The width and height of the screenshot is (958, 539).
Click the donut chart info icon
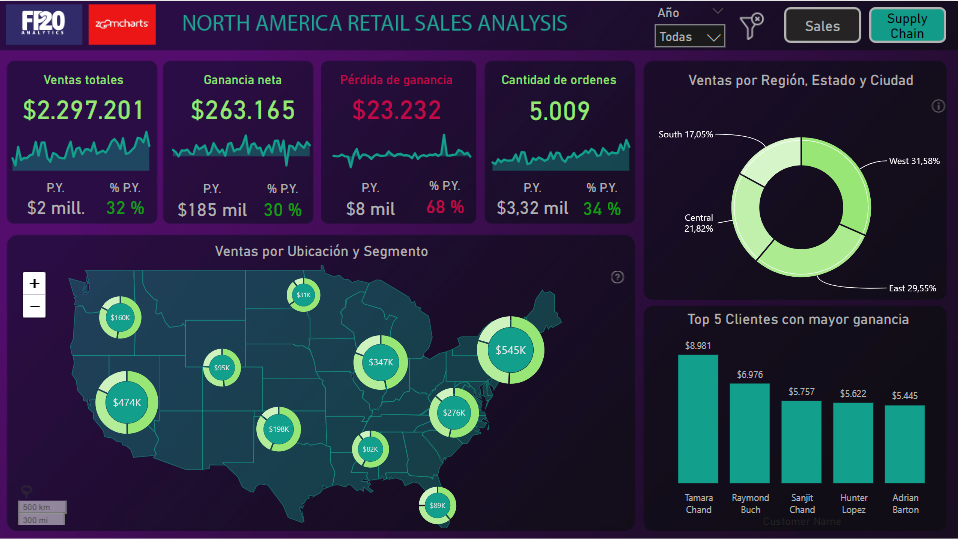(938, 106)
